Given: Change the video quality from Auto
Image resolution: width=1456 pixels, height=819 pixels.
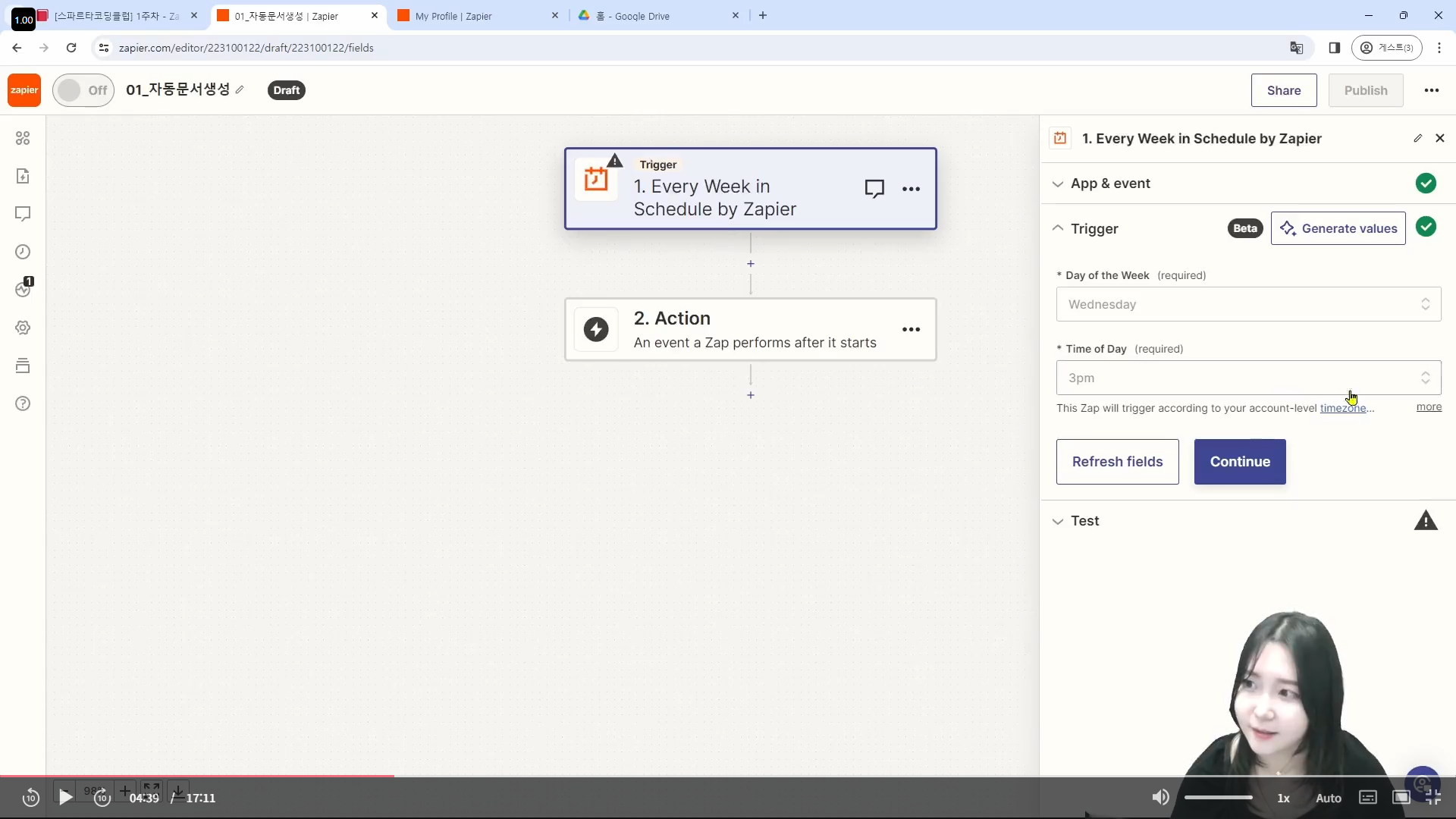Looking at the screenshot, I should tap(1329, 798).
